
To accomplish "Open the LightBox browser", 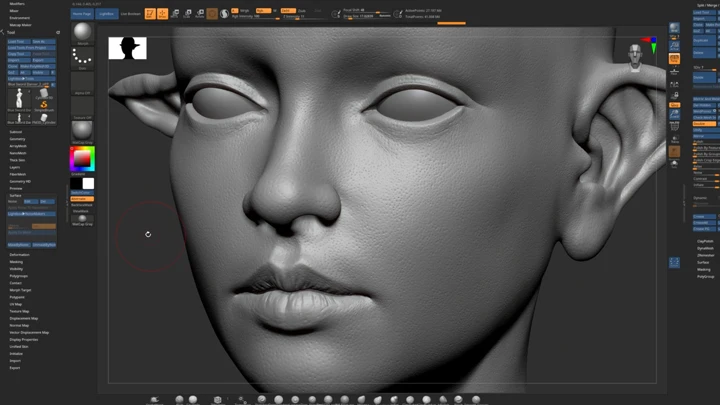I will pyautogui.click(x=106, y=14).
